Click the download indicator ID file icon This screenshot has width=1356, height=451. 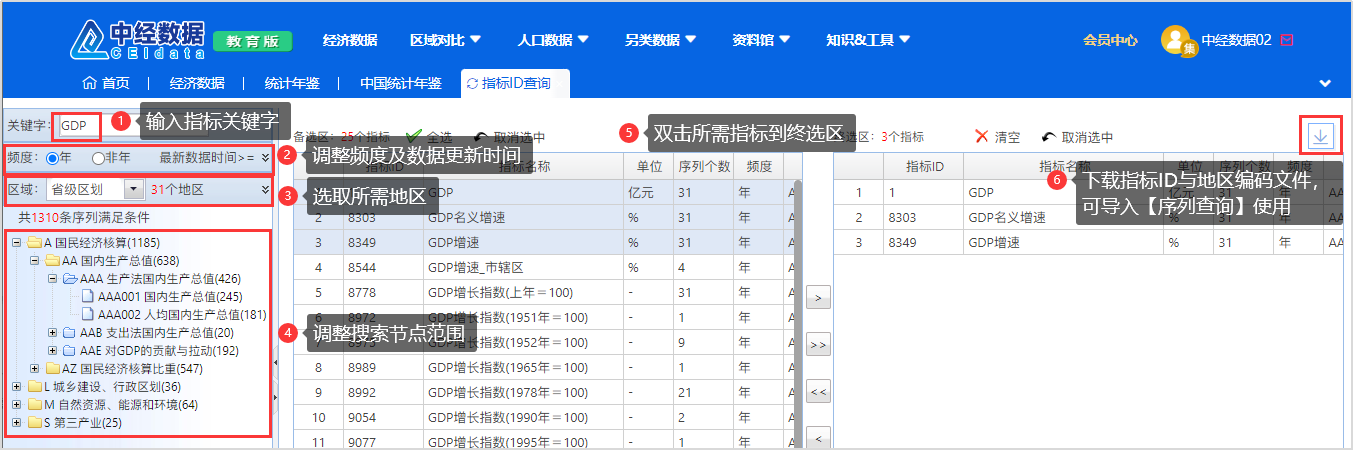click(x=1320, y=136)
